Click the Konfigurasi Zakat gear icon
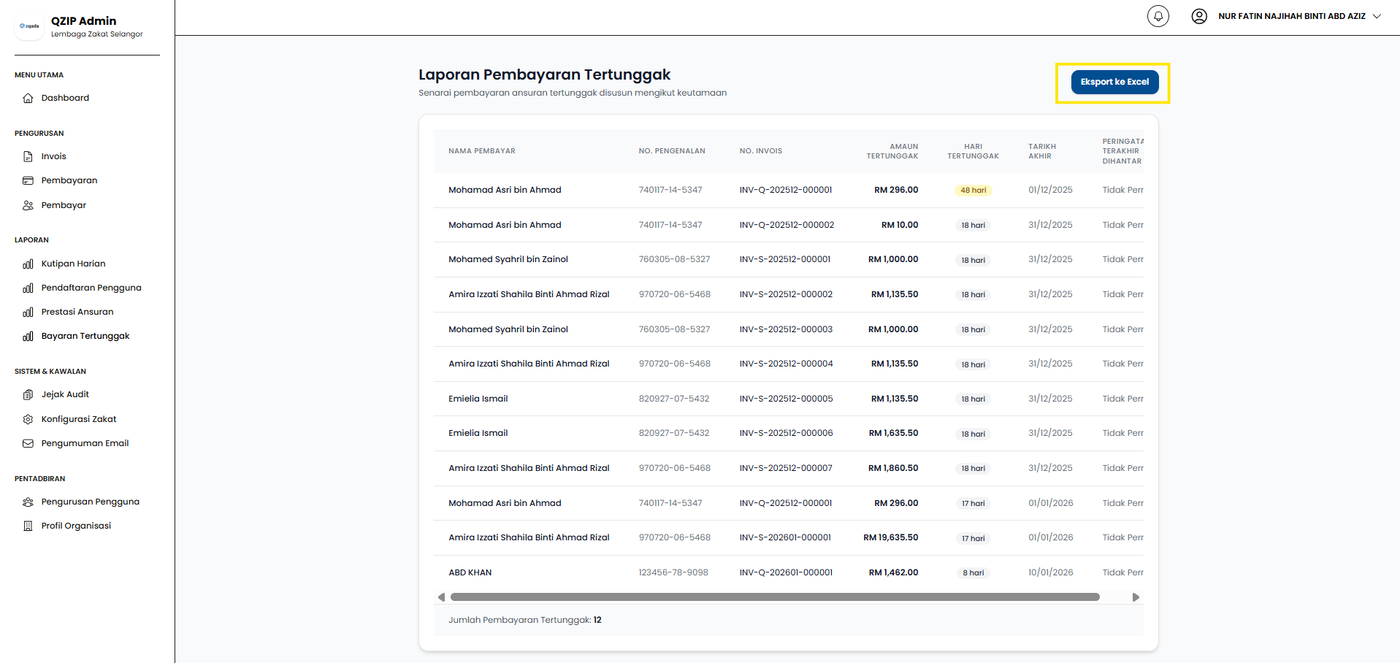 28,419
